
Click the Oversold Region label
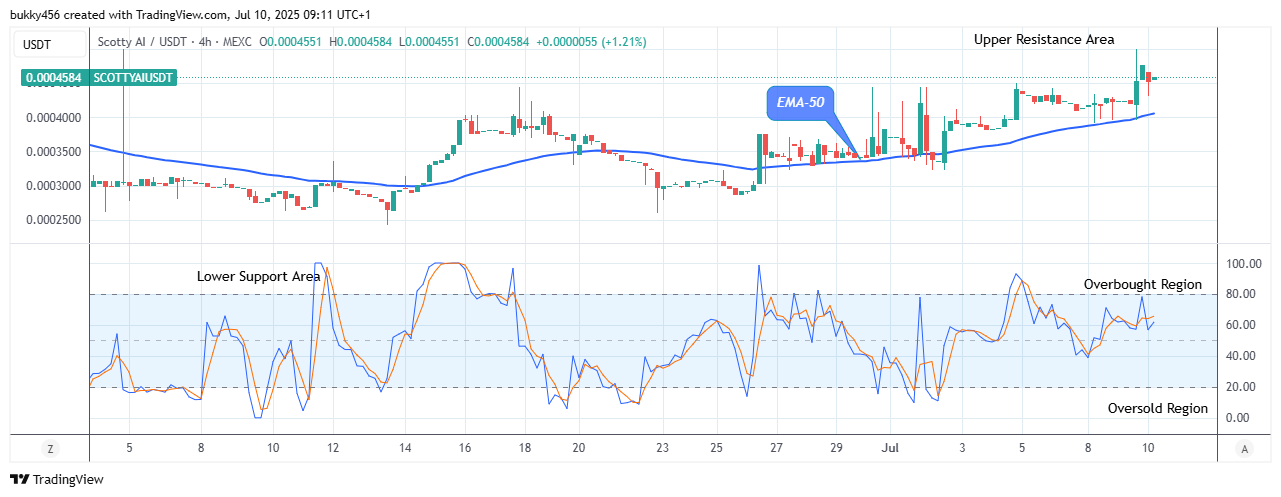[x=1157, y=408]
